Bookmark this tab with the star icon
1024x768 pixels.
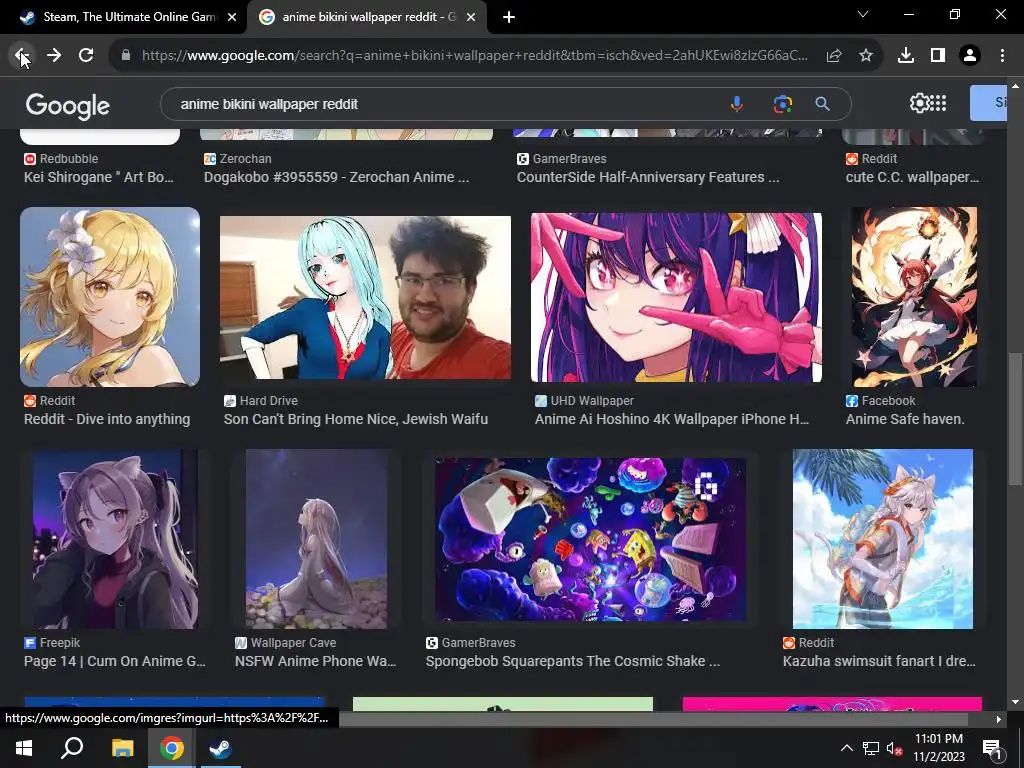[866, 56]
